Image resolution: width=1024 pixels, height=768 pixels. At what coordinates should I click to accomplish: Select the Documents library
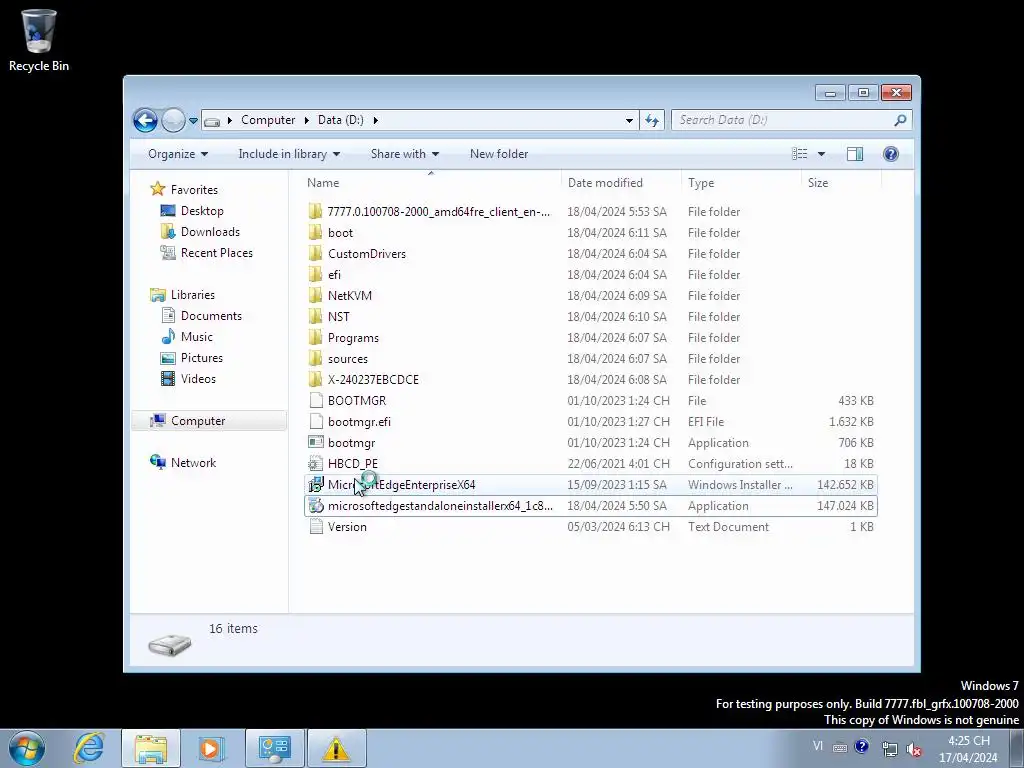211,316
